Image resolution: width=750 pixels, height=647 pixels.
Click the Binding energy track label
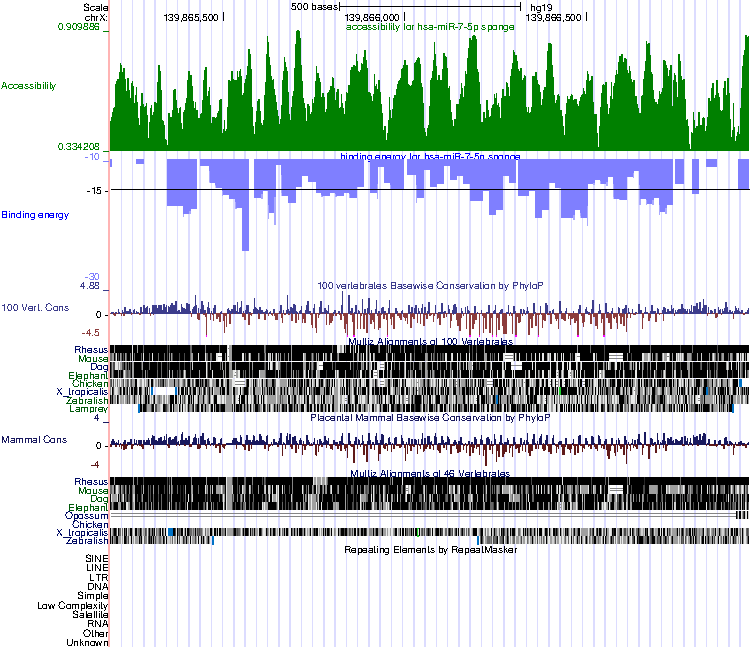pyautogui.click(x=33, y=215)
